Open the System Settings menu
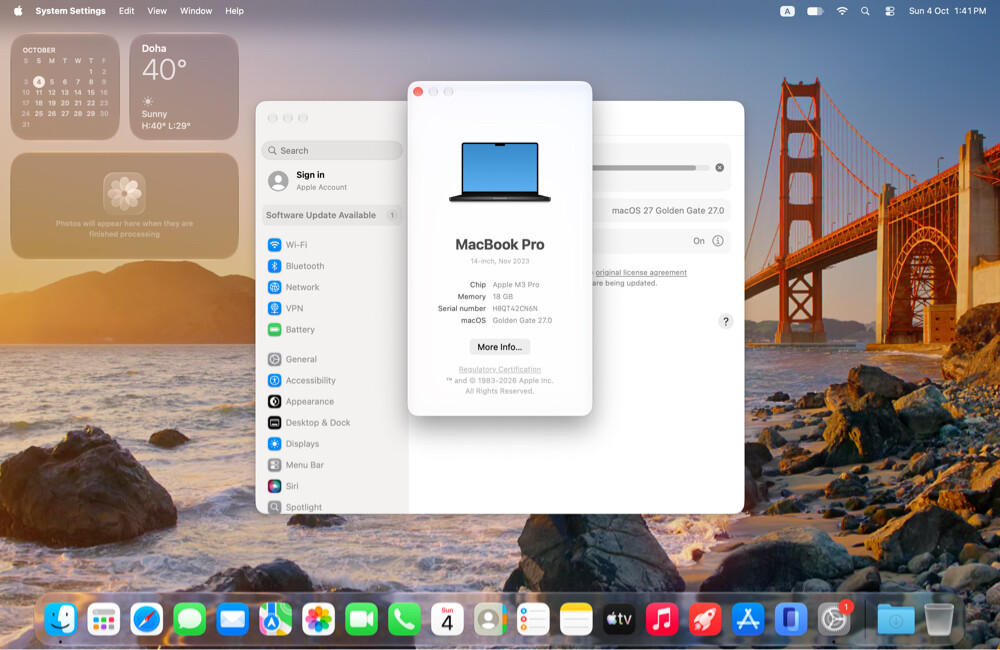 coord(70,11)
